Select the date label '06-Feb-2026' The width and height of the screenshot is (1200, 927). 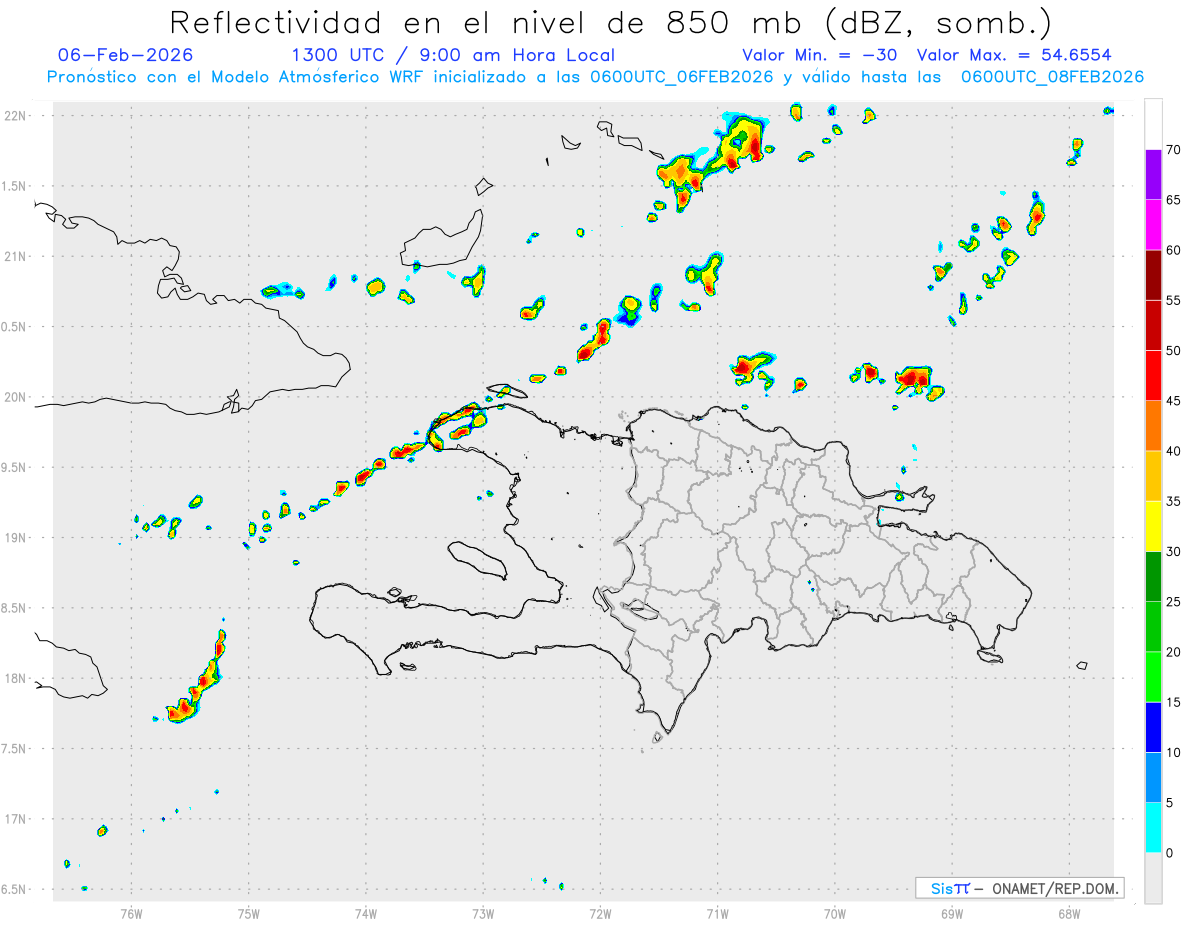tap(126, 55)
